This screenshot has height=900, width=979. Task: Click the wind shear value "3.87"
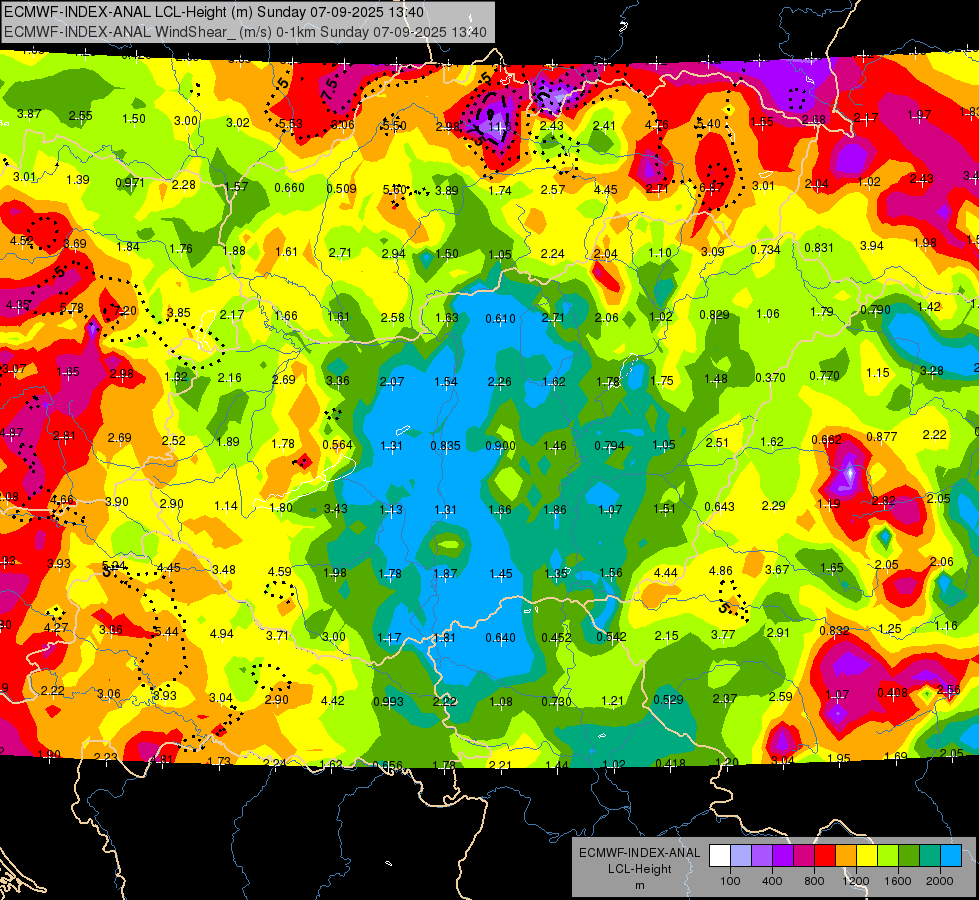pos(29,114)
